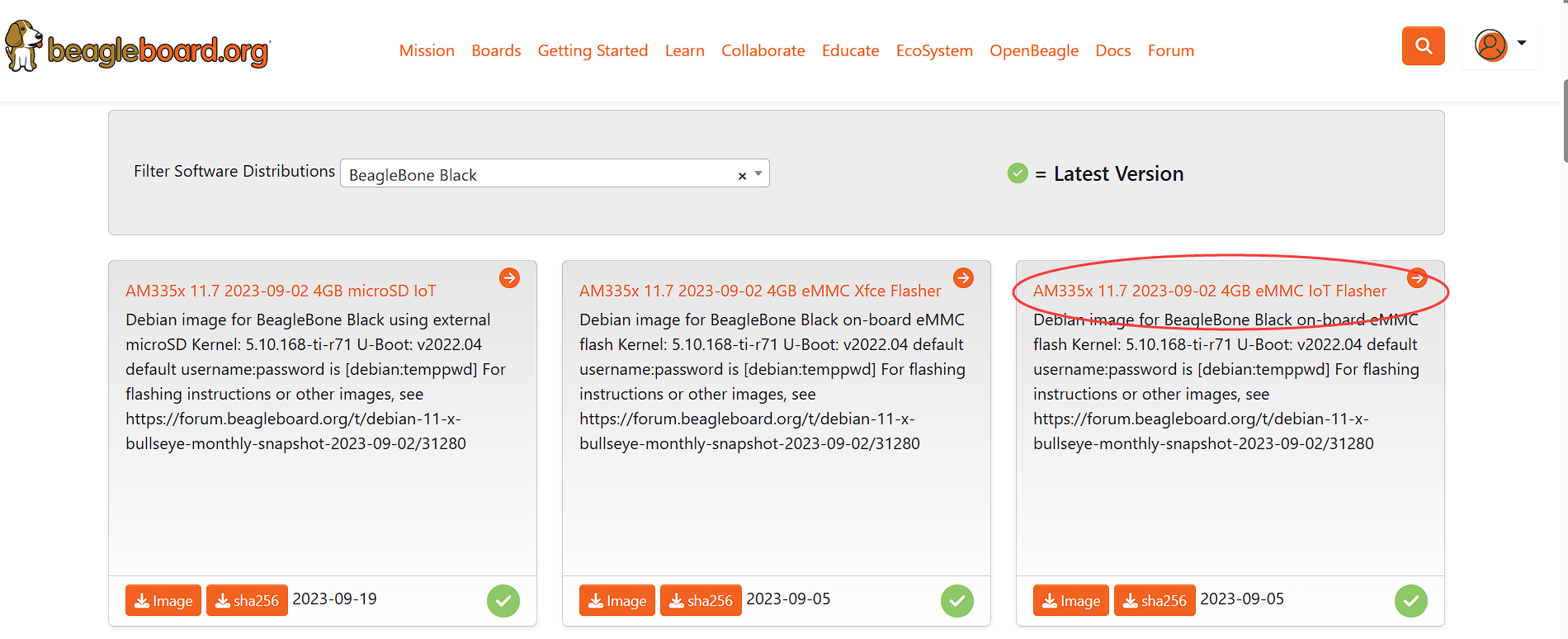Click the Latest Version legend checkmark
This screenshot has height=639, width=1568.
tap(1018, 173)
